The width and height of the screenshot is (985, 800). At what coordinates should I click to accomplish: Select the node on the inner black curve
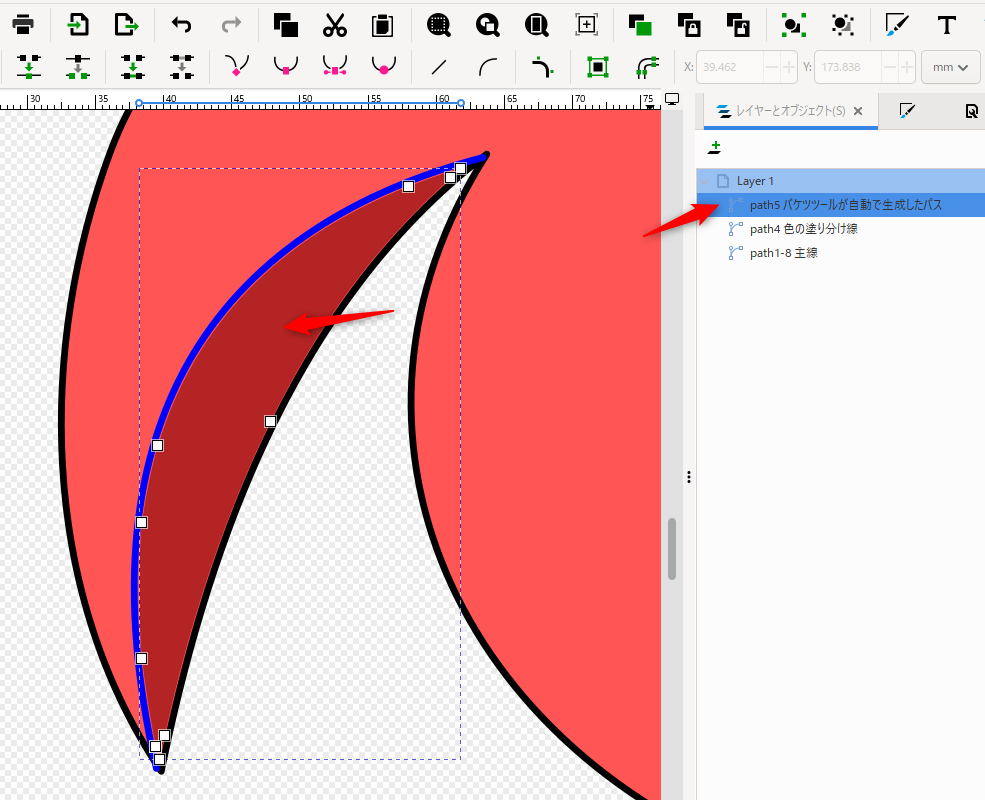click(x=270, y=421)
